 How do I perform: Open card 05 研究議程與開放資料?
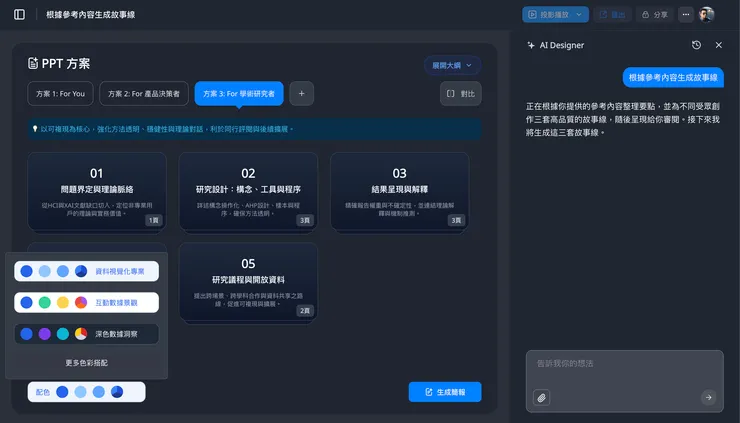248,282
